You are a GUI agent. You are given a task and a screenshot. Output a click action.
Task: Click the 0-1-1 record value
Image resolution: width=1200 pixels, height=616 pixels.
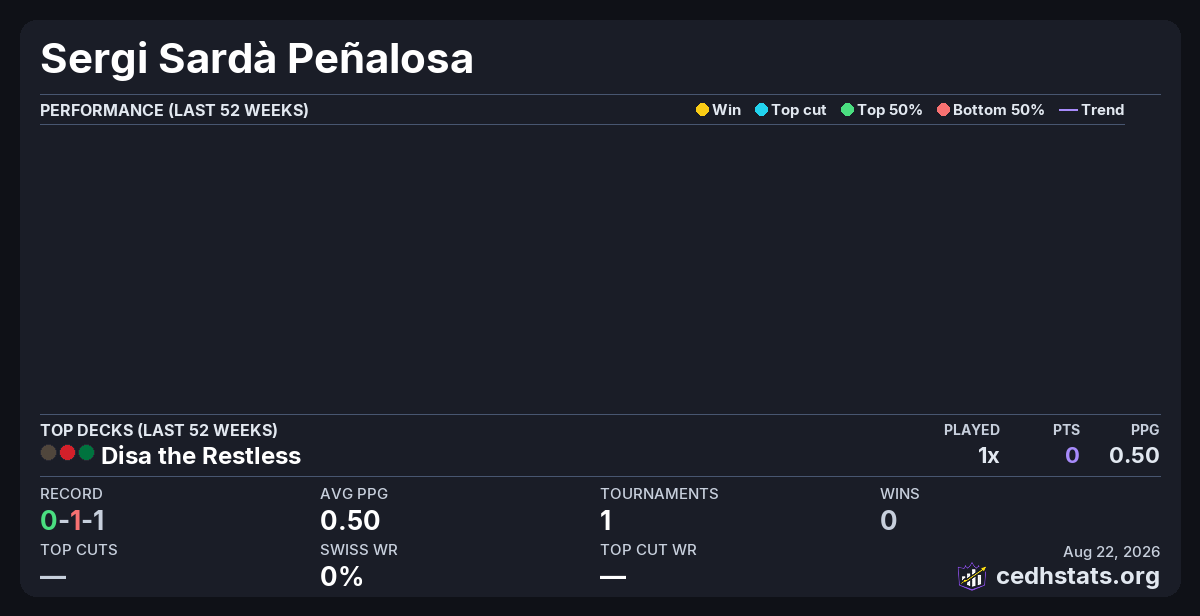click(73, 520)
